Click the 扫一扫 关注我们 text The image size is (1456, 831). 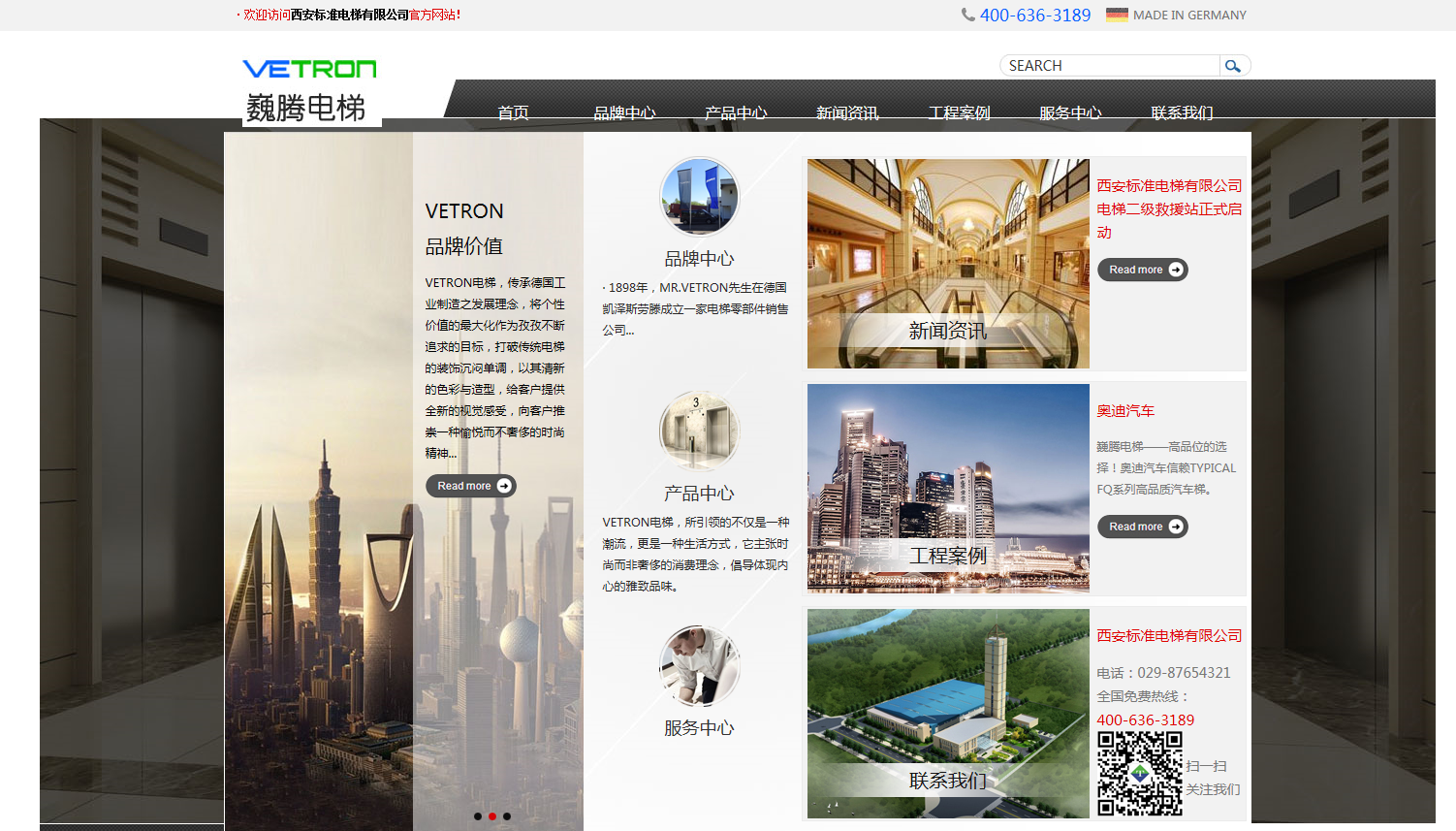point(1213,778)
